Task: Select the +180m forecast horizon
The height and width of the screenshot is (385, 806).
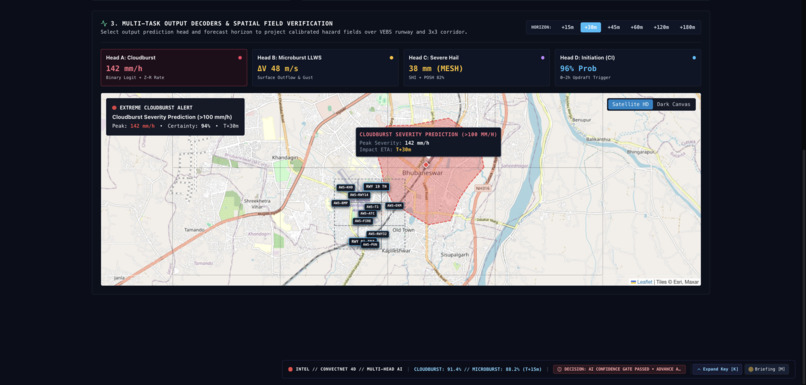Action: pos(687,27)
